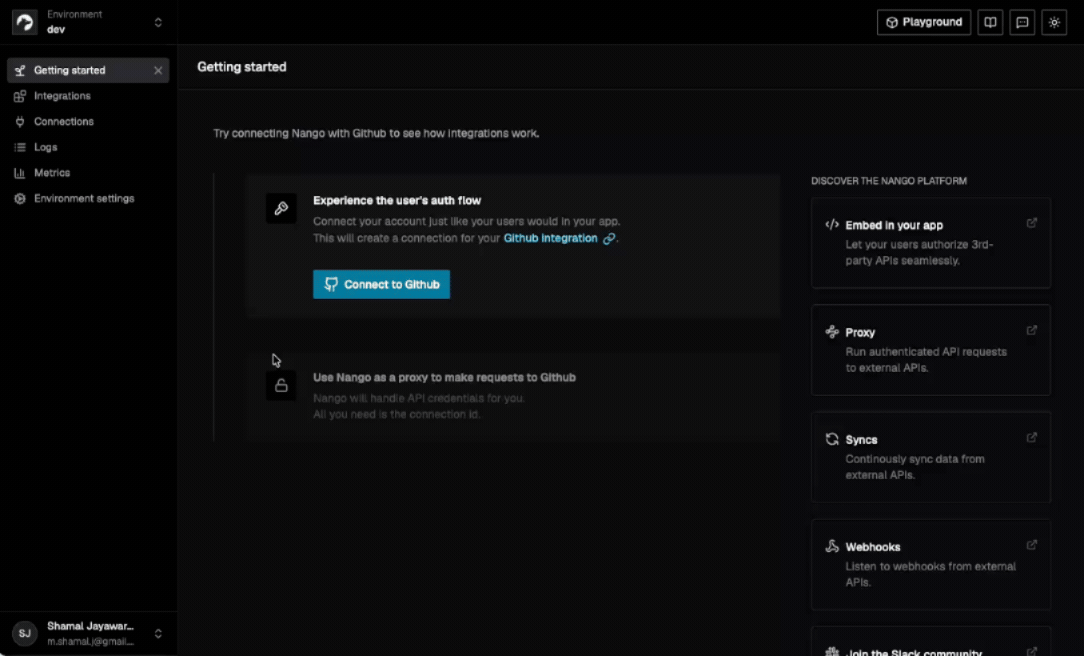Viewport: 1084px width, 656px height.
Task: Open the Proxy platform card
Action: coord(931,350)
